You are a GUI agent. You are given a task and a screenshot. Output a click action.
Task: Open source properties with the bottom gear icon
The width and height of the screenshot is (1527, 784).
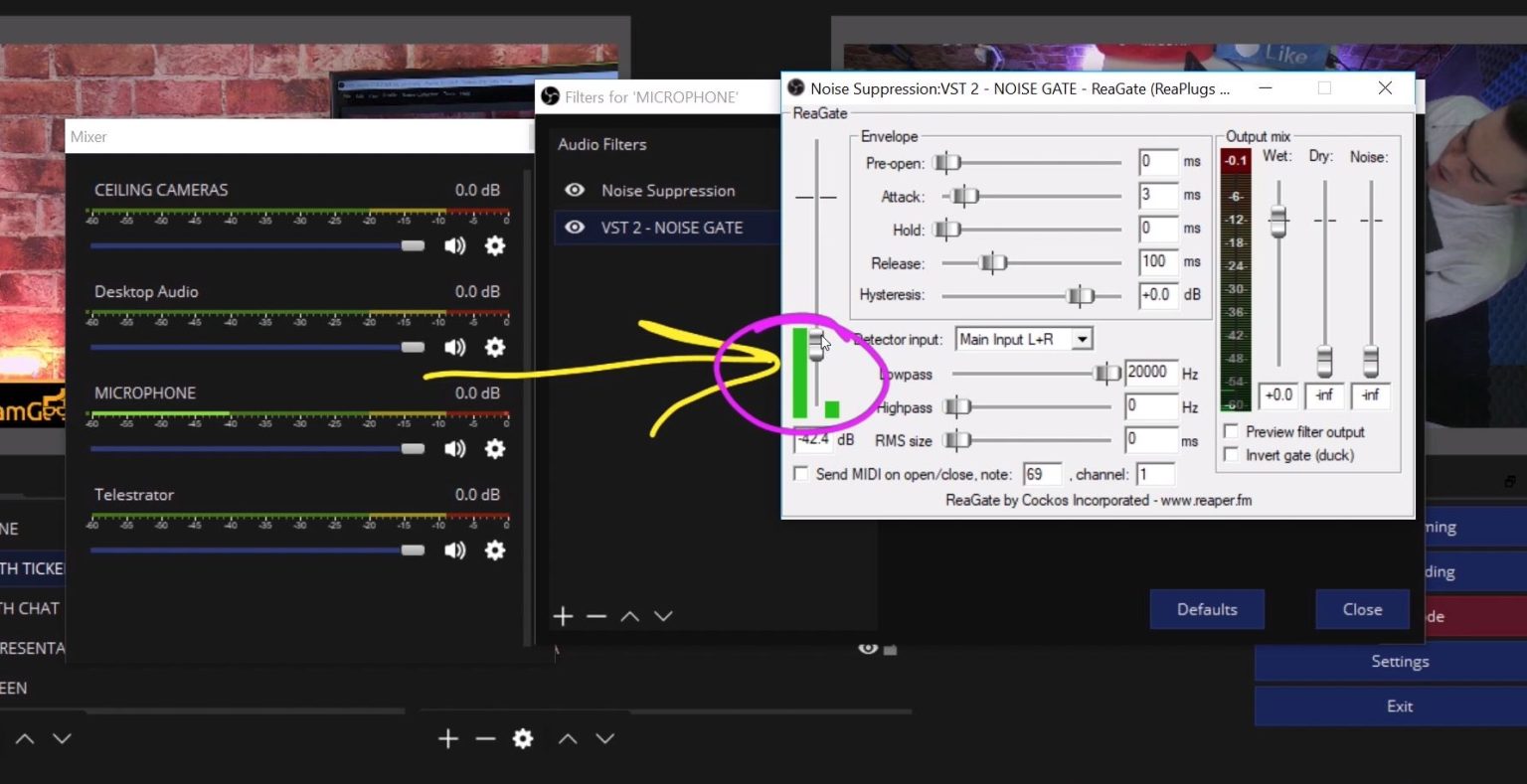tap(523, 738)
